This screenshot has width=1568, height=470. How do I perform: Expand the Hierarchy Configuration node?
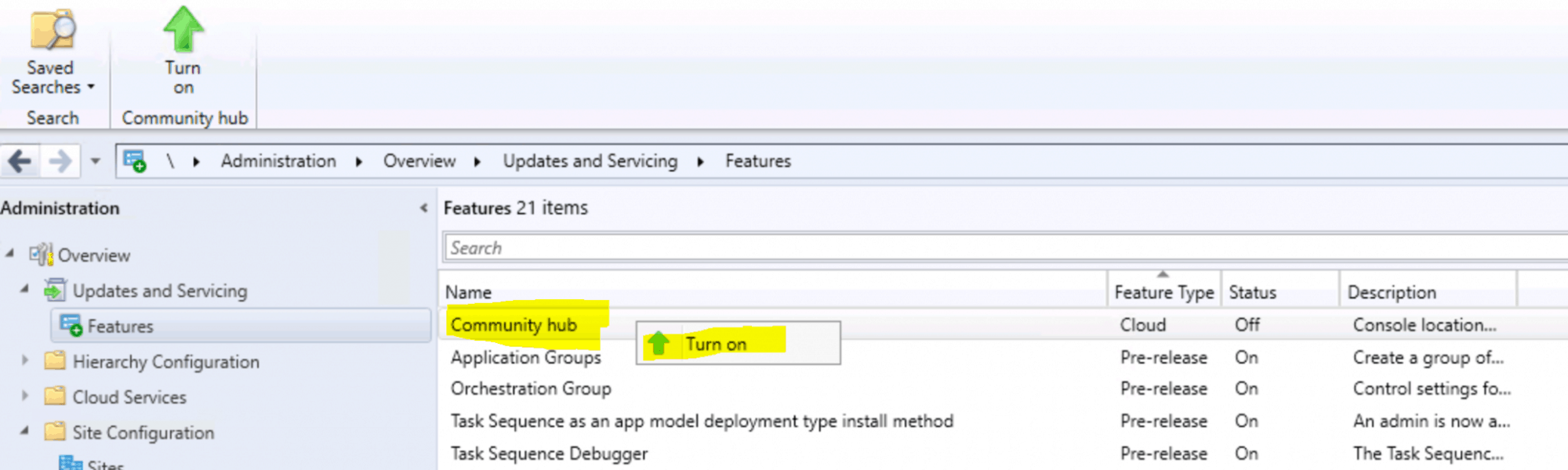coord(24,360)
